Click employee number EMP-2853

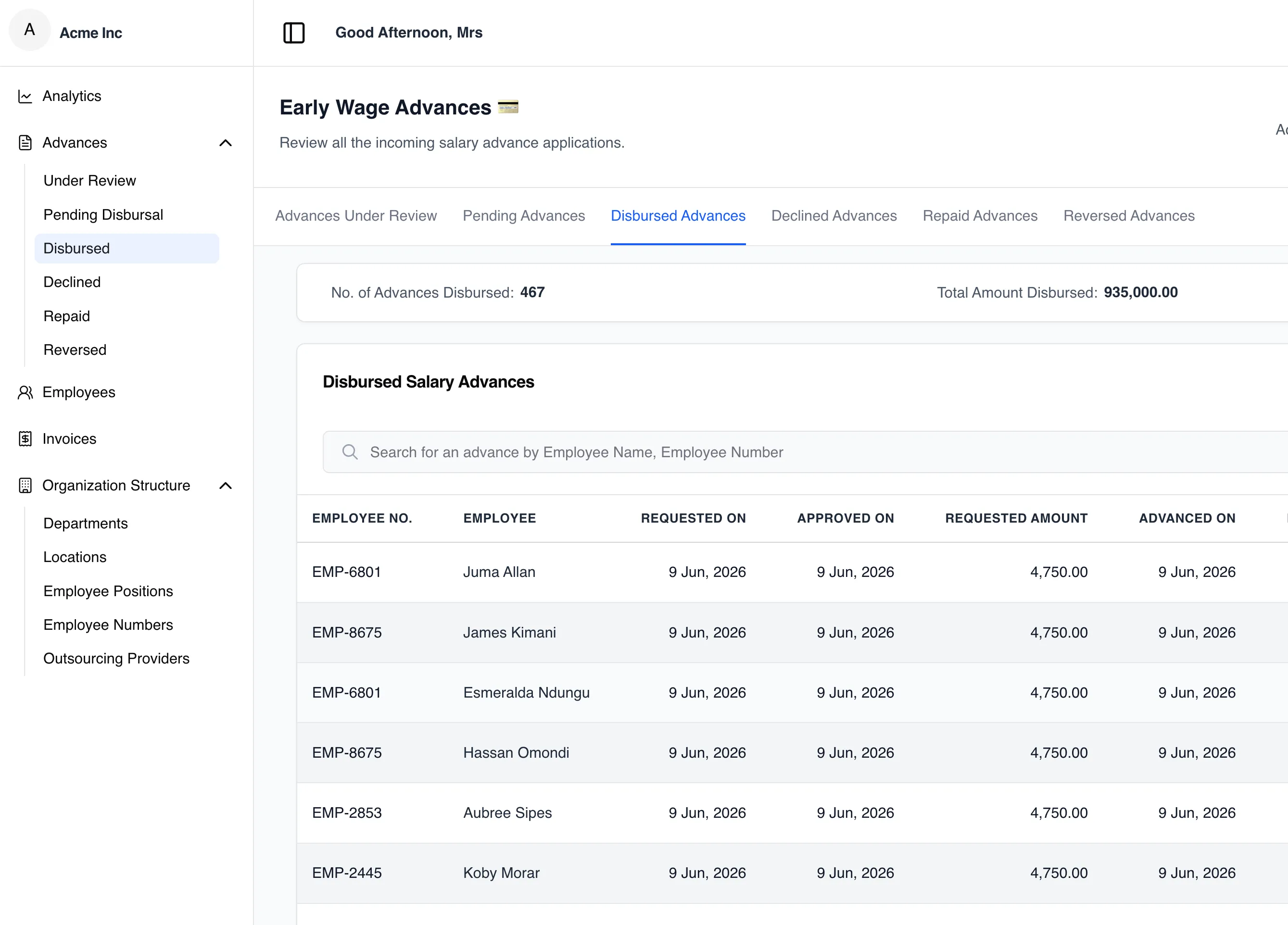point(347,813)
